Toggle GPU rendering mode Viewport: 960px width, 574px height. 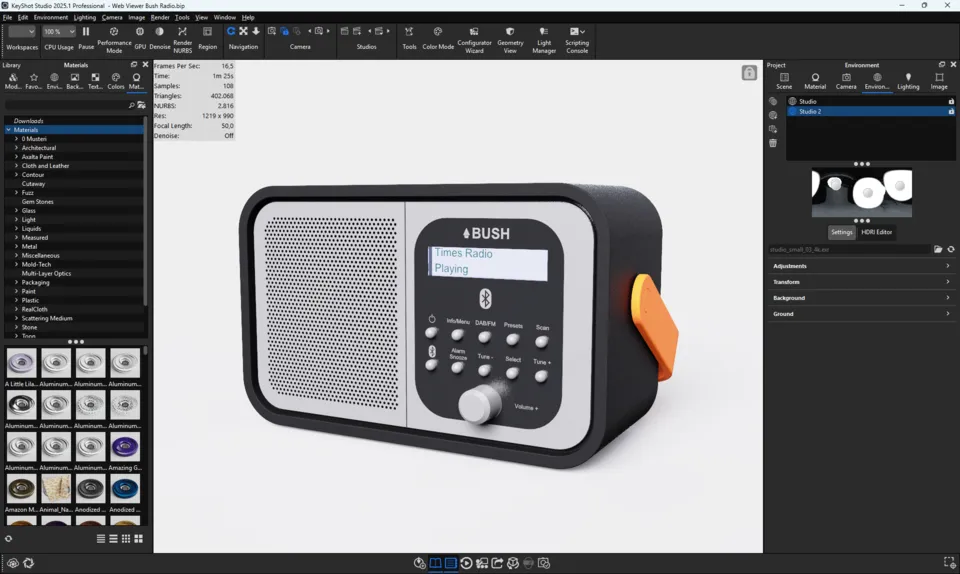pyautogui.click(x=140, y=37)
